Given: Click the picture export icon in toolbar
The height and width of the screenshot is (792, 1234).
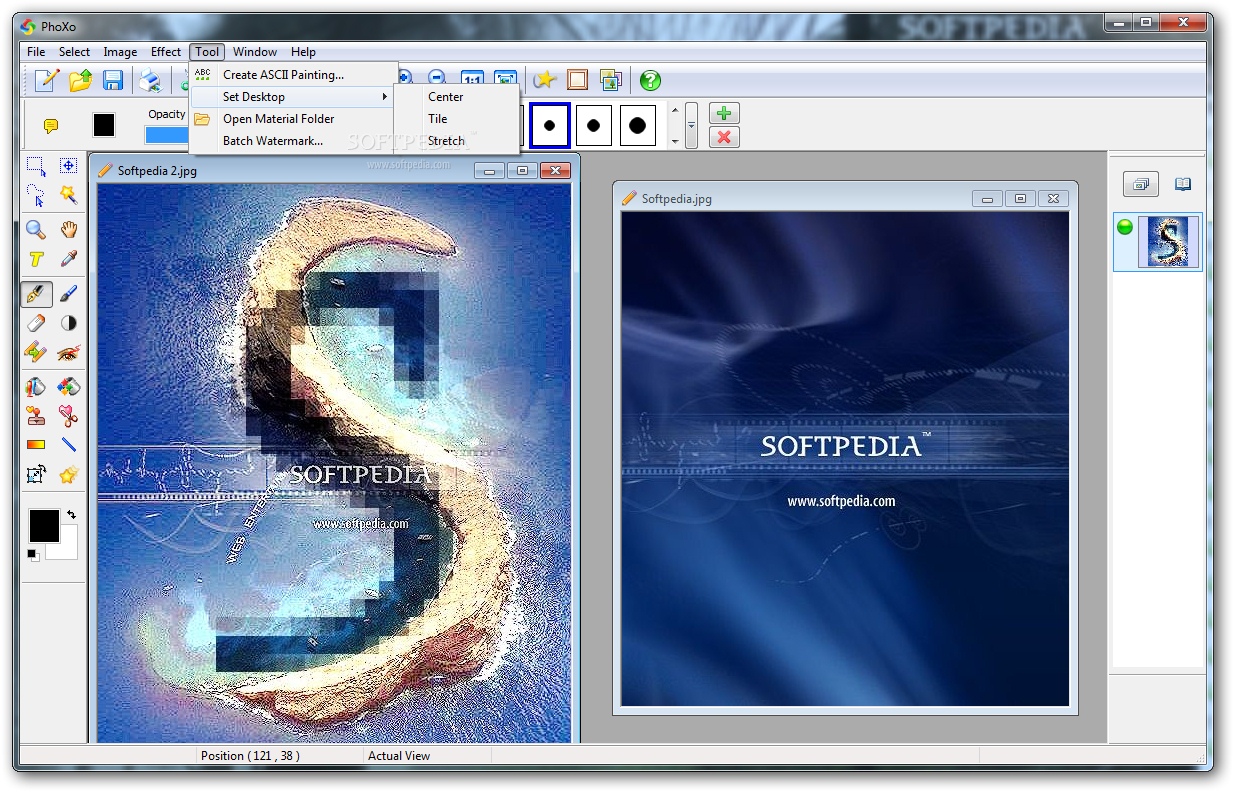Looking at the screenshot, I should pos(610,80).
